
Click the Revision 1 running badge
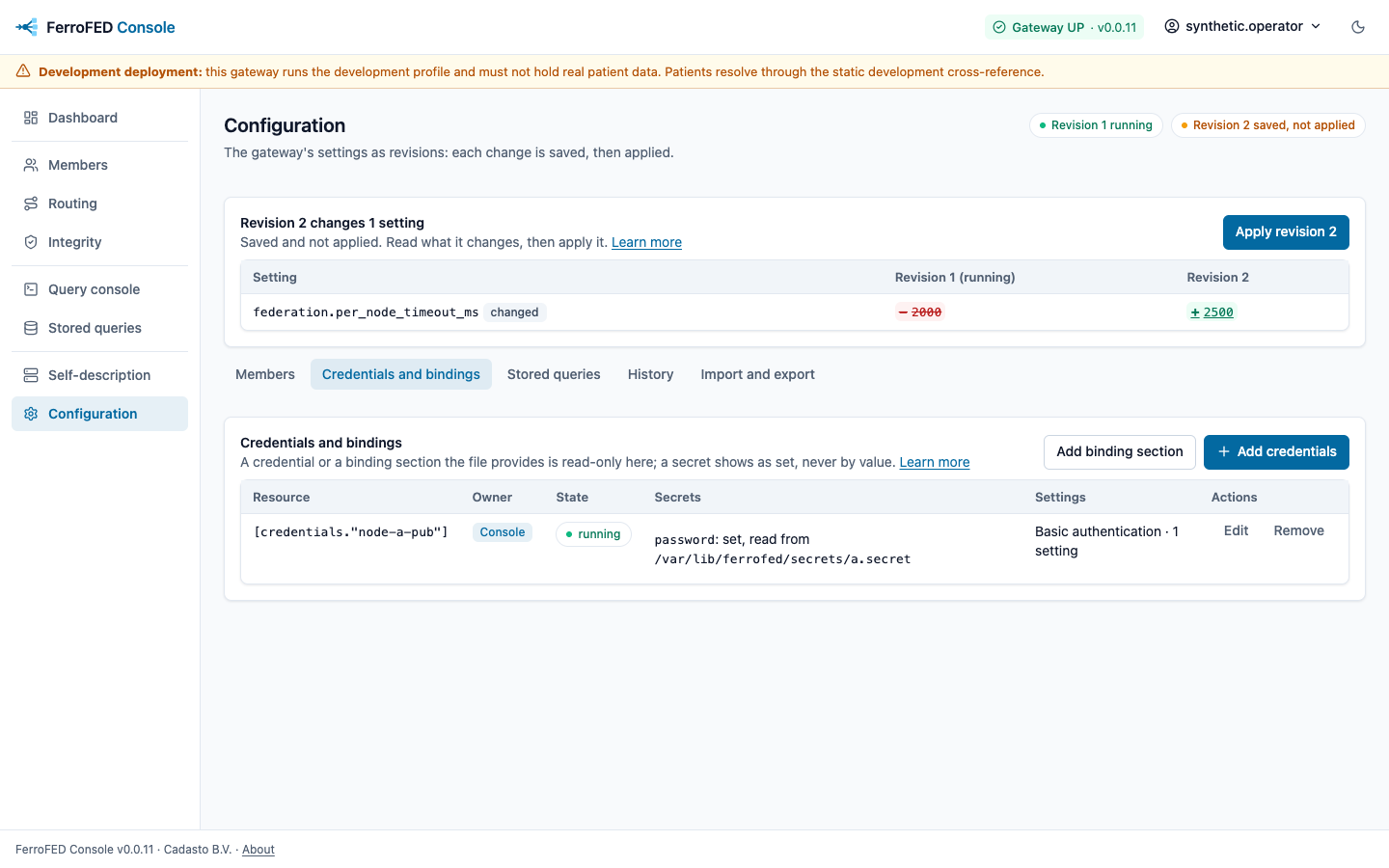pyautogui.click(x=1096, y=125)
